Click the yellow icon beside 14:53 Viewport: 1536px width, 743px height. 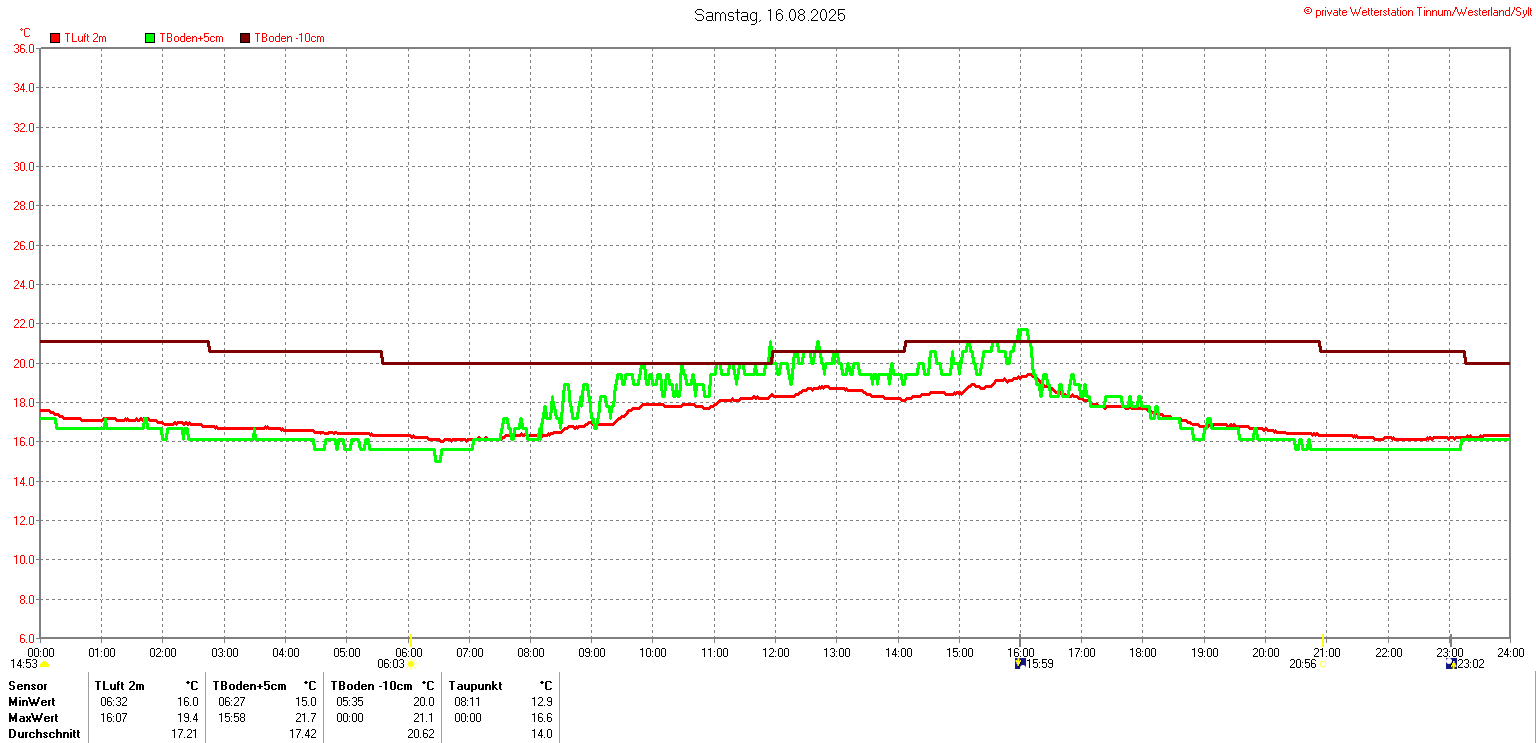click(44, 664)
